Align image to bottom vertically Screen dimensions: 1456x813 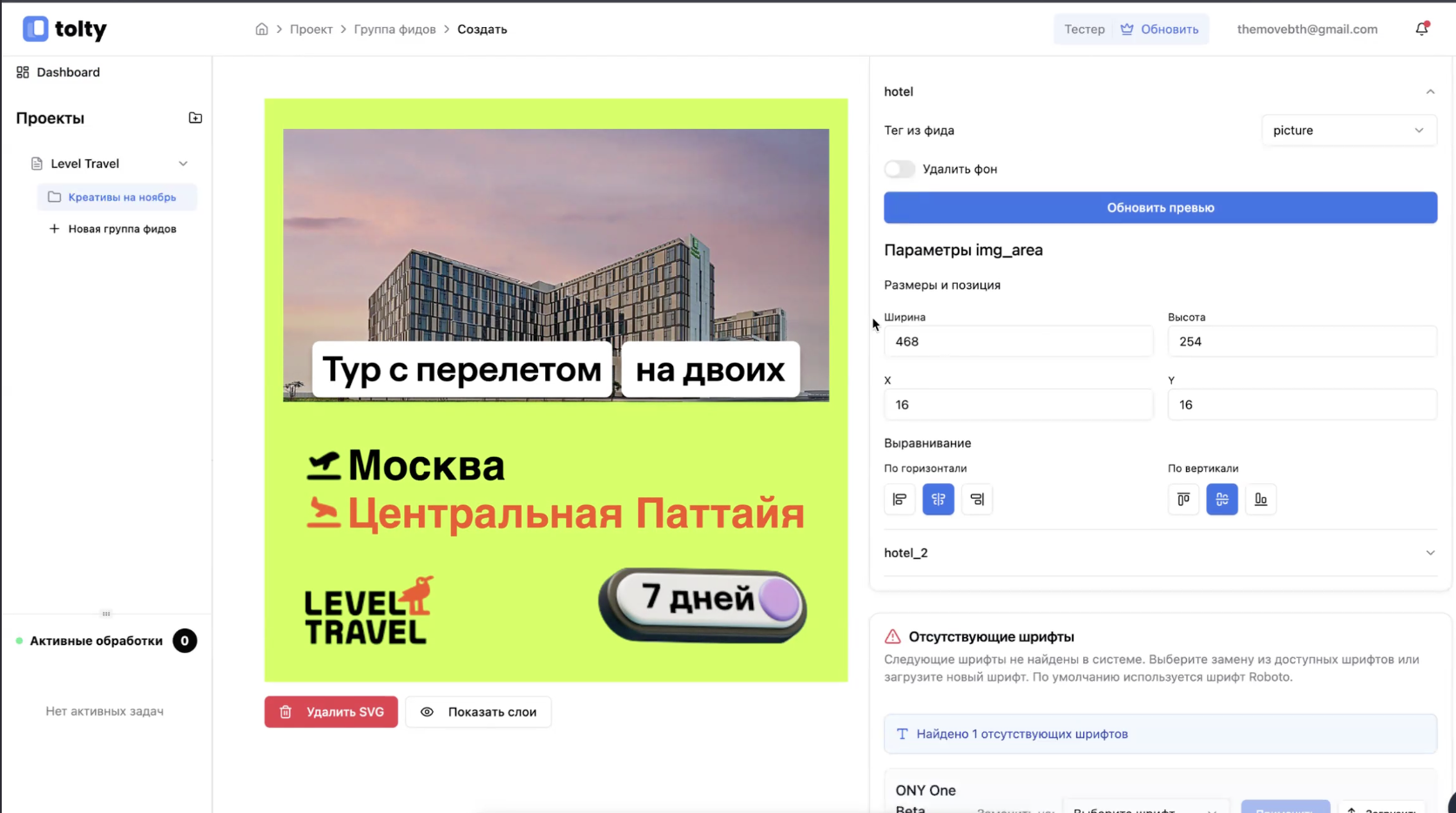[x=1260, y=500]
